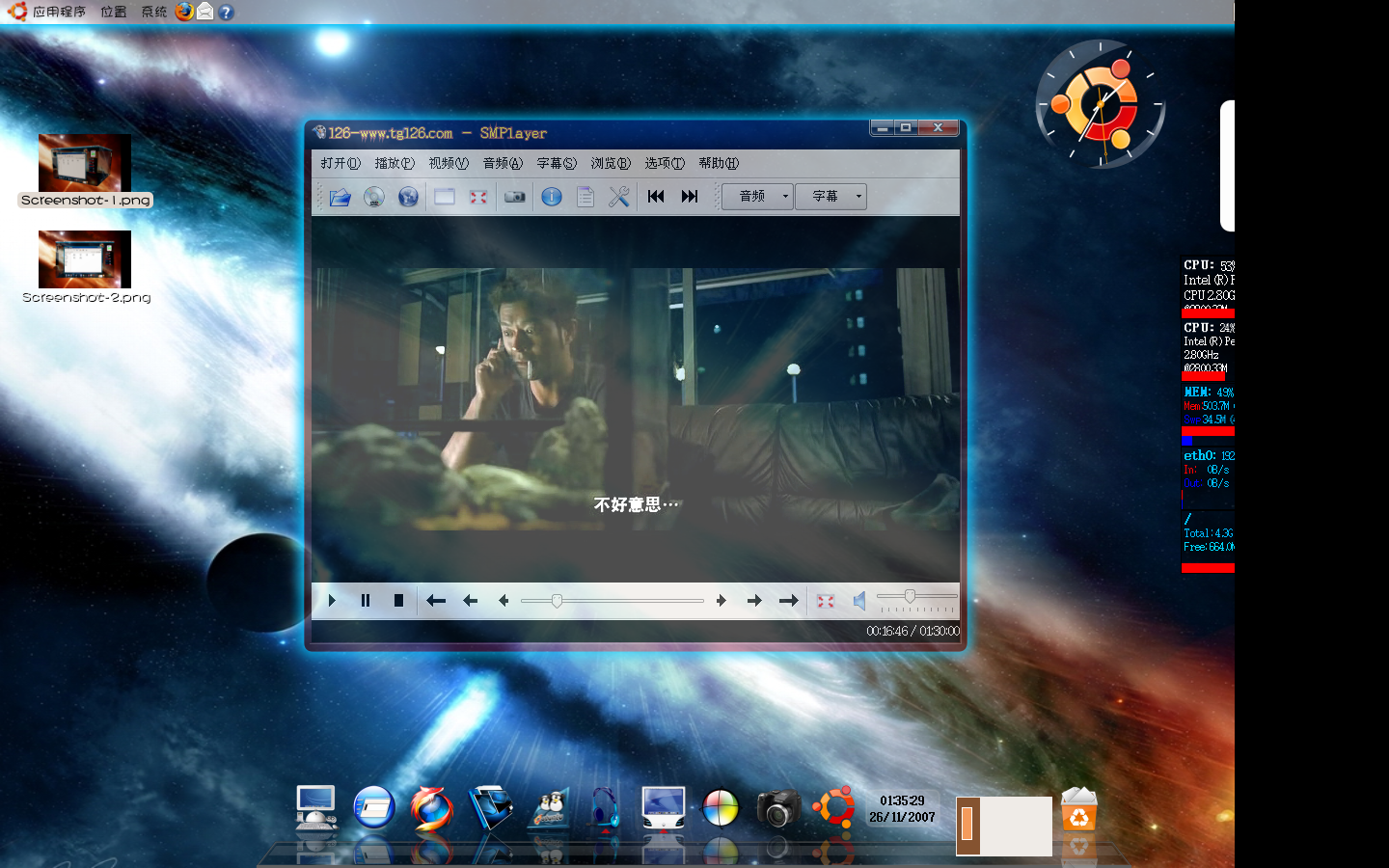Open the 选项(T) menu
Screen dimensions: 1389x868
click(665, 163)
